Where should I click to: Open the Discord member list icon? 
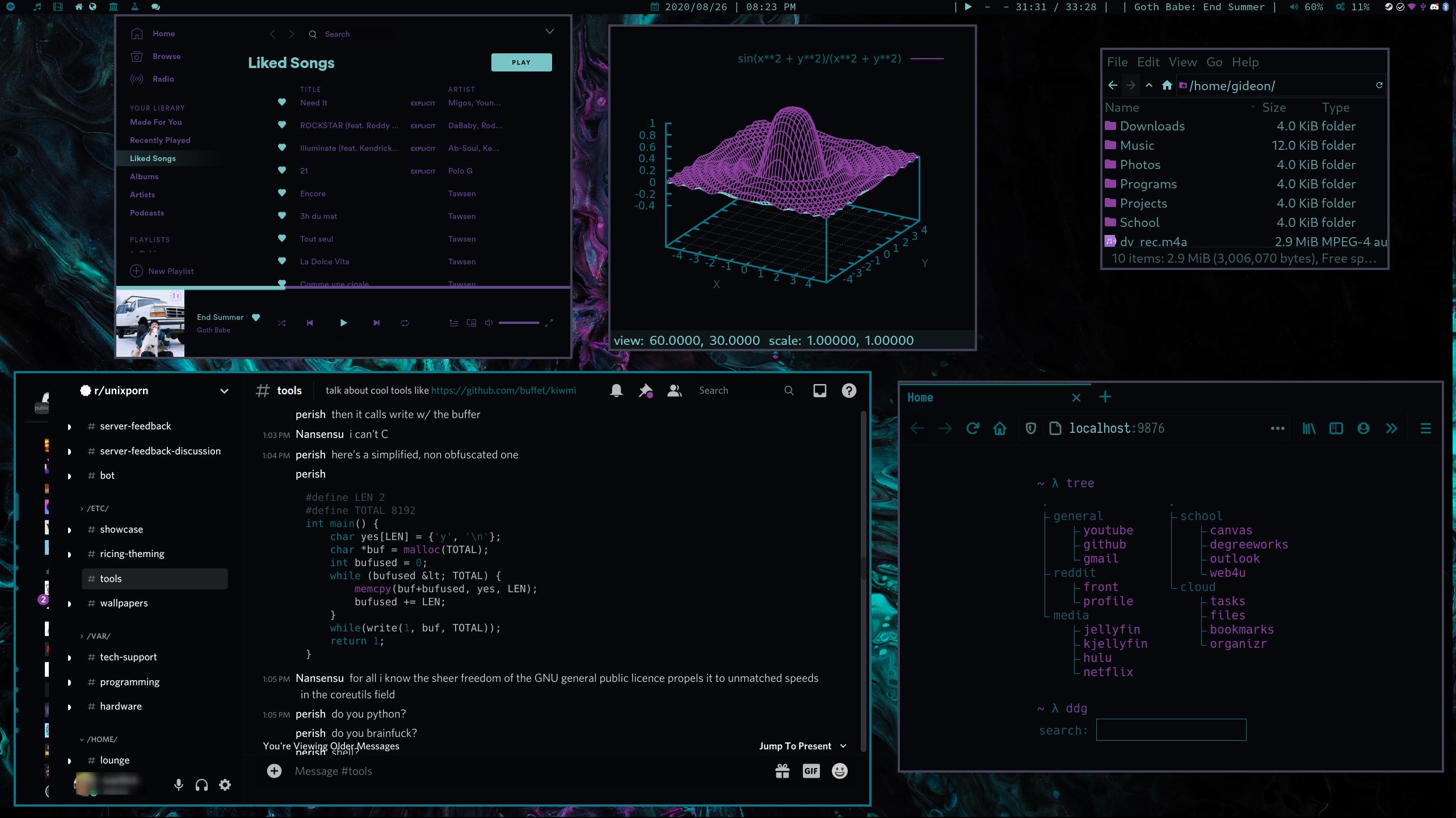674,391
